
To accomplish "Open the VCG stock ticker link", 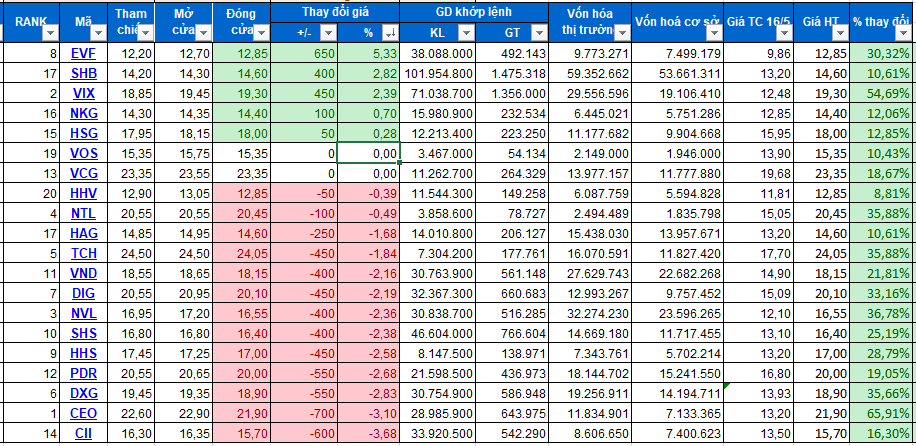I will tap(84, 173).
